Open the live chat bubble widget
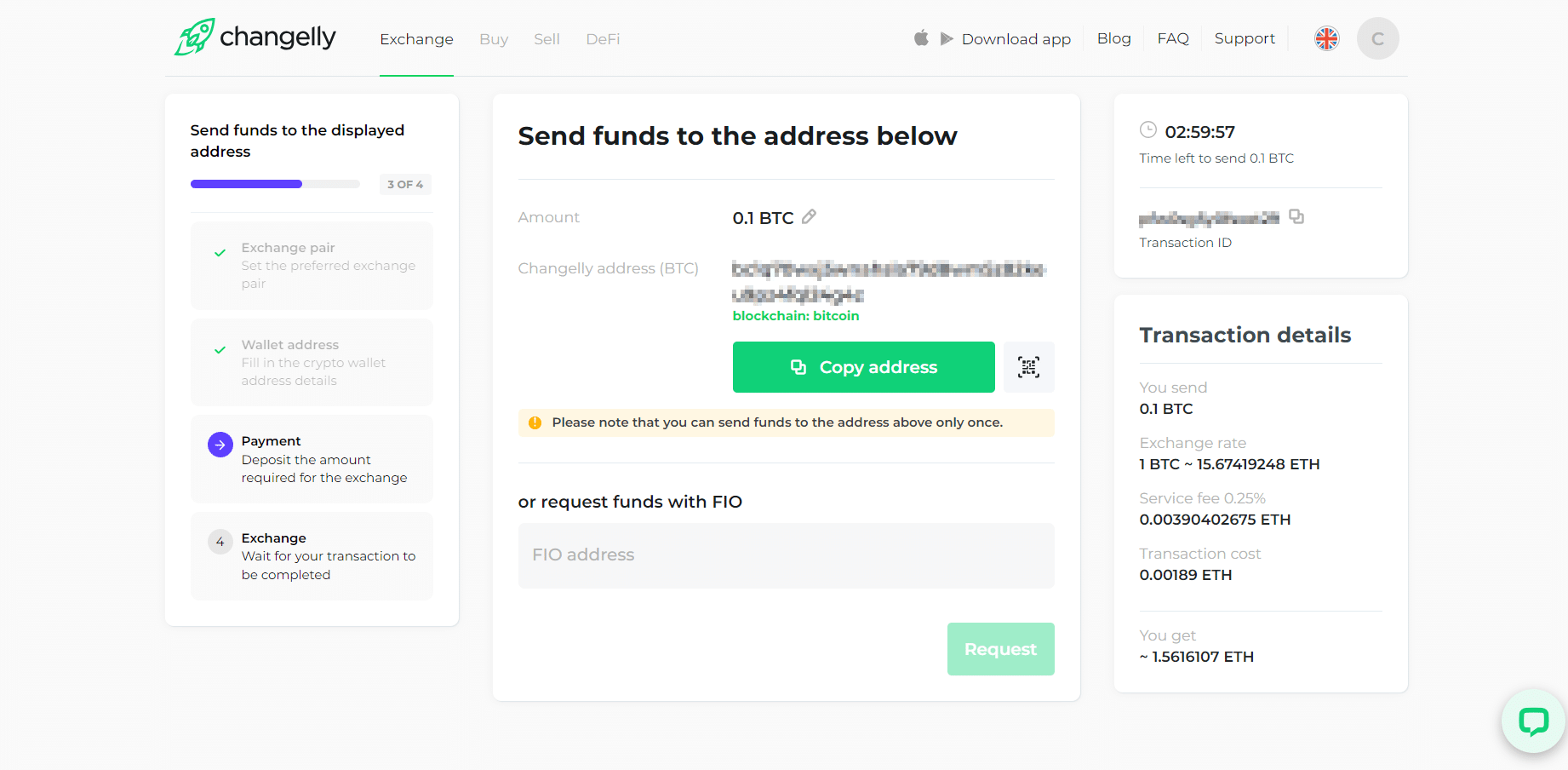1568x770 pixels. pos(1533,721)
